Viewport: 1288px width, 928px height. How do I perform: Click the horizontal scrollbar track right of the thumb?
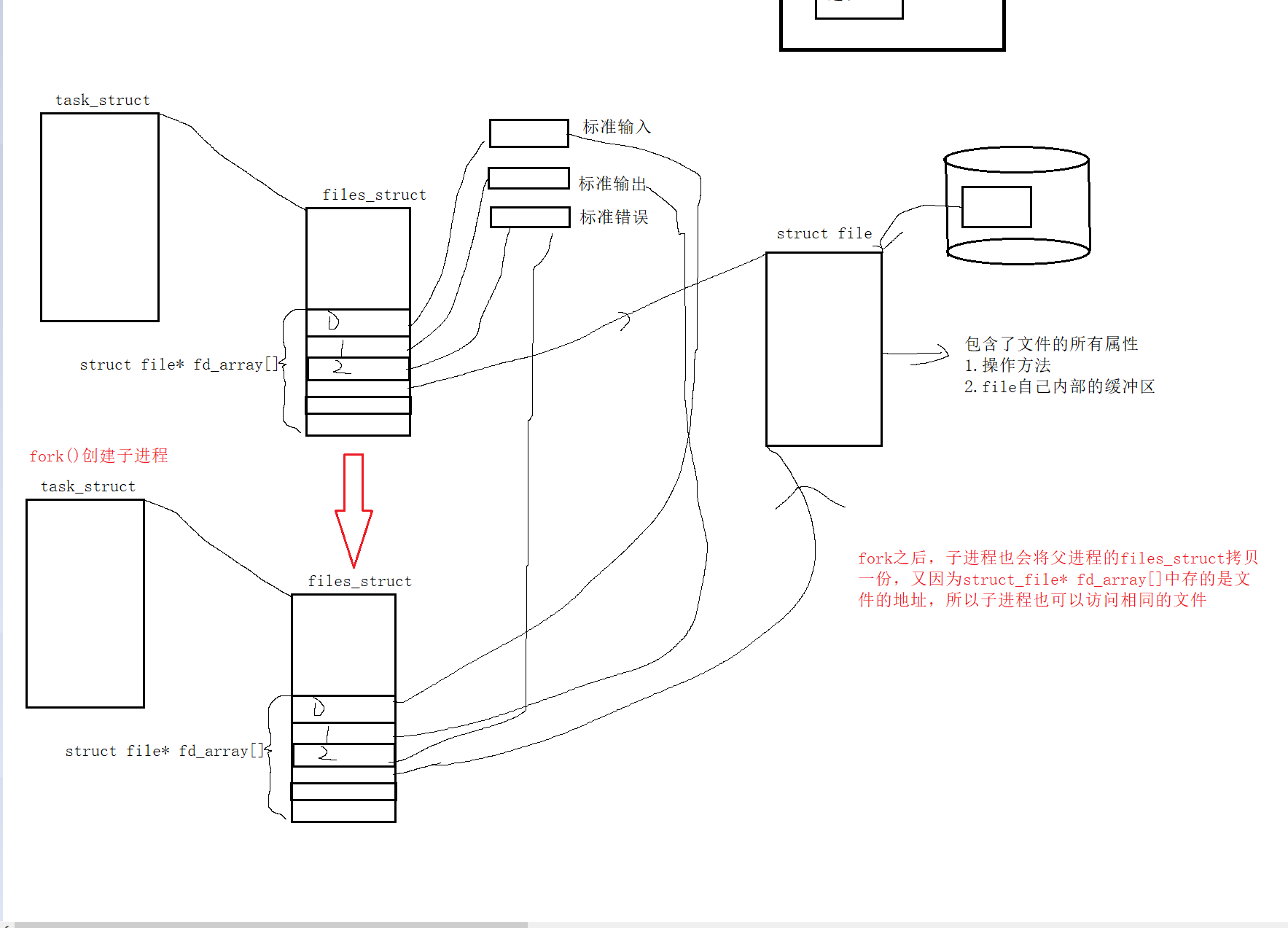(908, 924)
